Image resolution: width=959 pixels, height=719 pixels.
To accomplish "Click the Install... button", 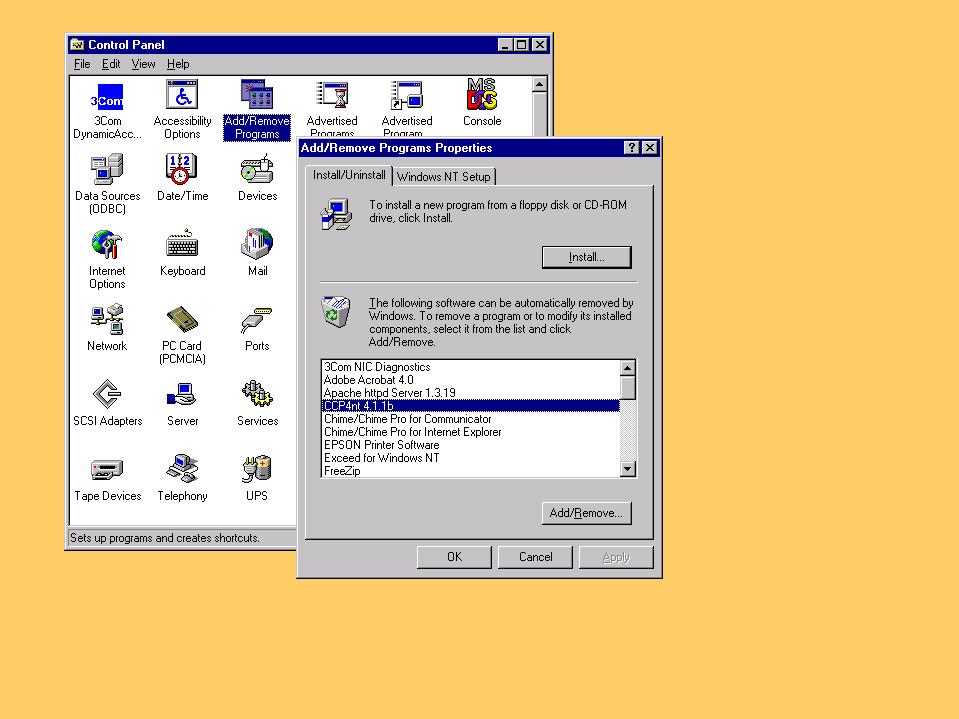I will 587,257.
